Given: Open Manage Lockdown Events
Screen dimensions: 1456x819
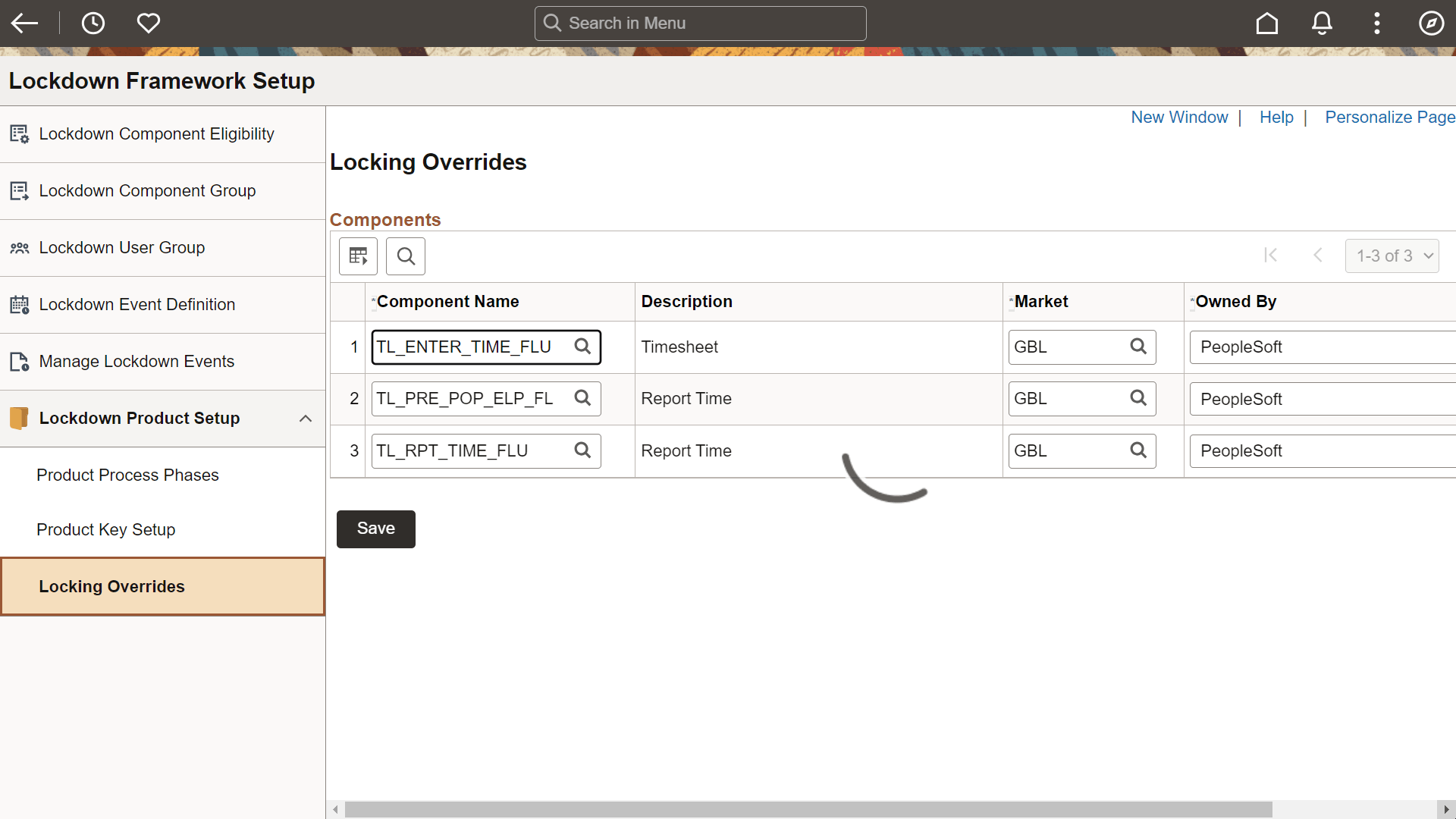Looking at the screenshot, I should tap(137, 362).
